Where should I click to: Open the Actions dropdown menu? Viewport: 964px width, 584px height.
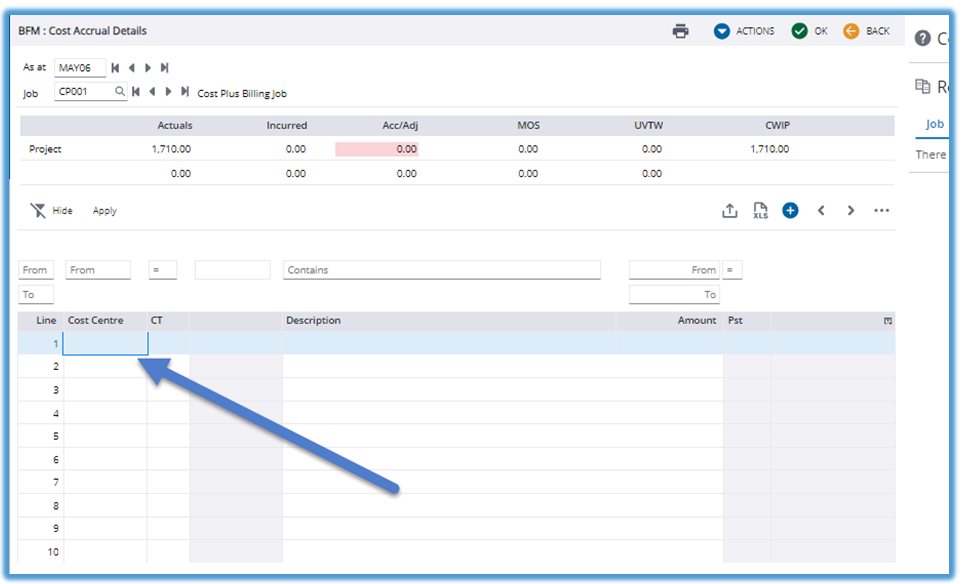[744, 31]
